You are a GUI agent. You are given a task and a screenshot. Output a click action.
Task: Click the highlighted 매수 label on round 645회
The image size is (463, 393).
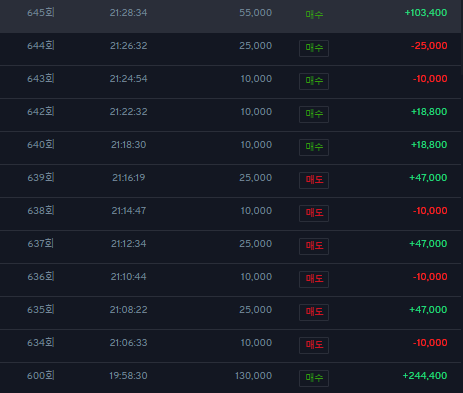tap(314, 15)
